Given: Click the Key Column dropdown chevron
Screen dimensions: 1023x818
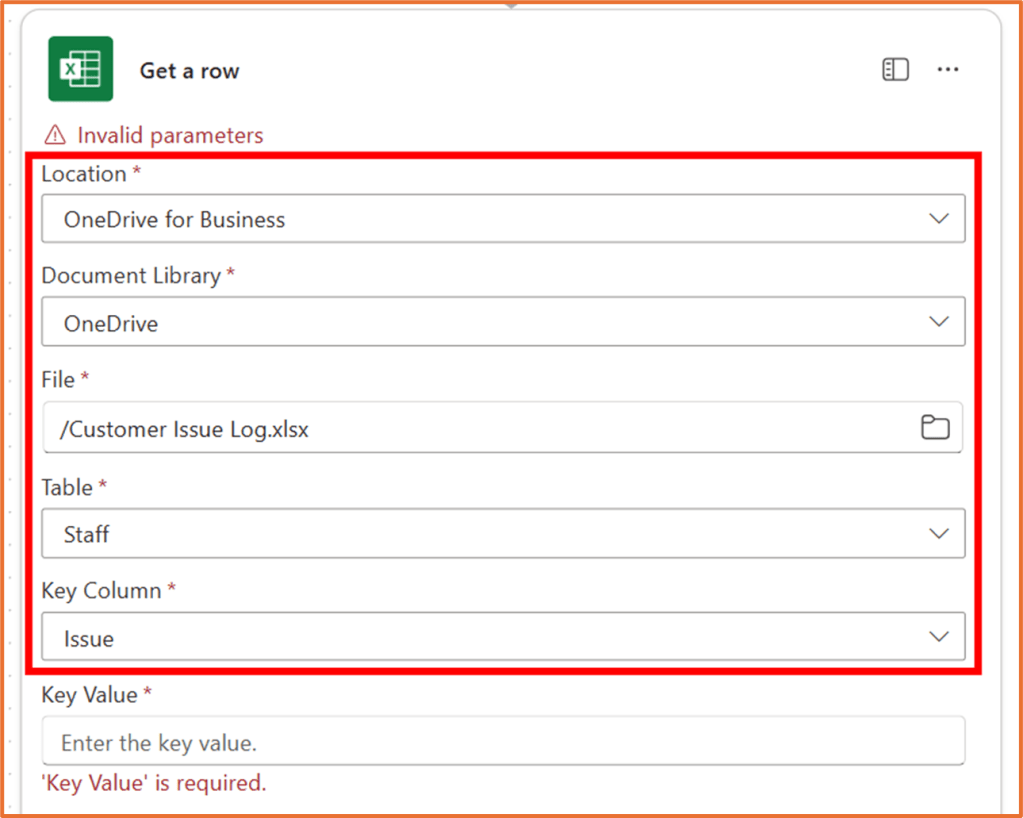Looking at the screenshot, I should 938,636.
